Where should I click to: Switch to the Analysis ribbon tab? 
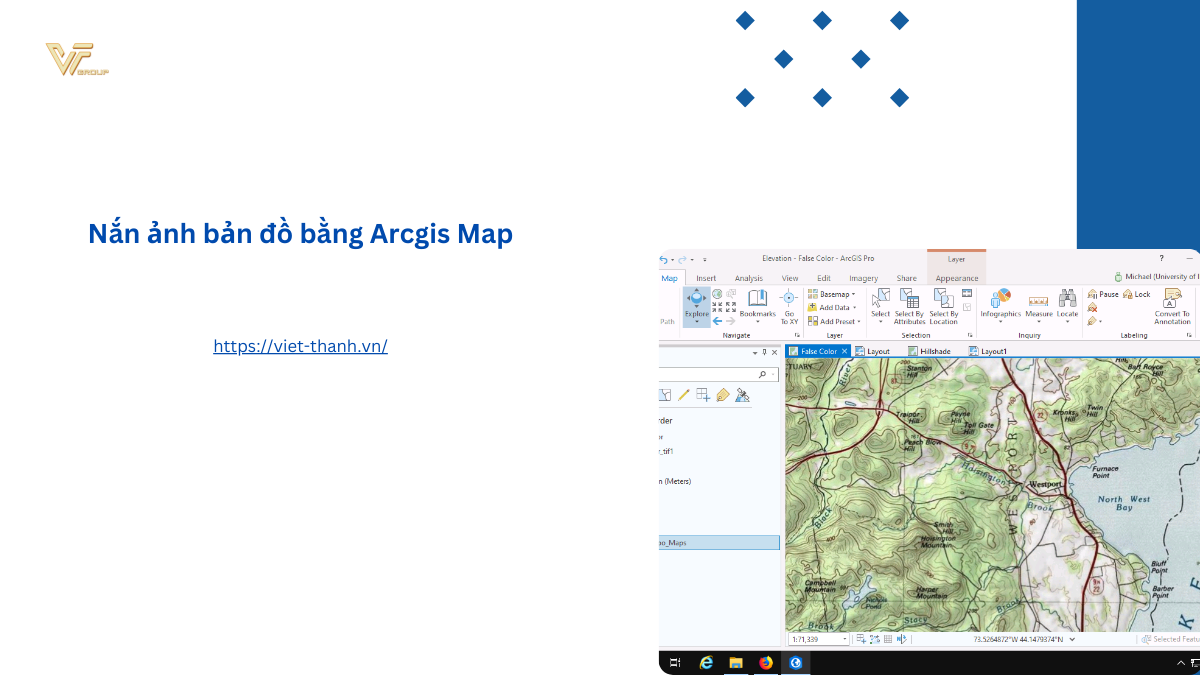(748, 278)
